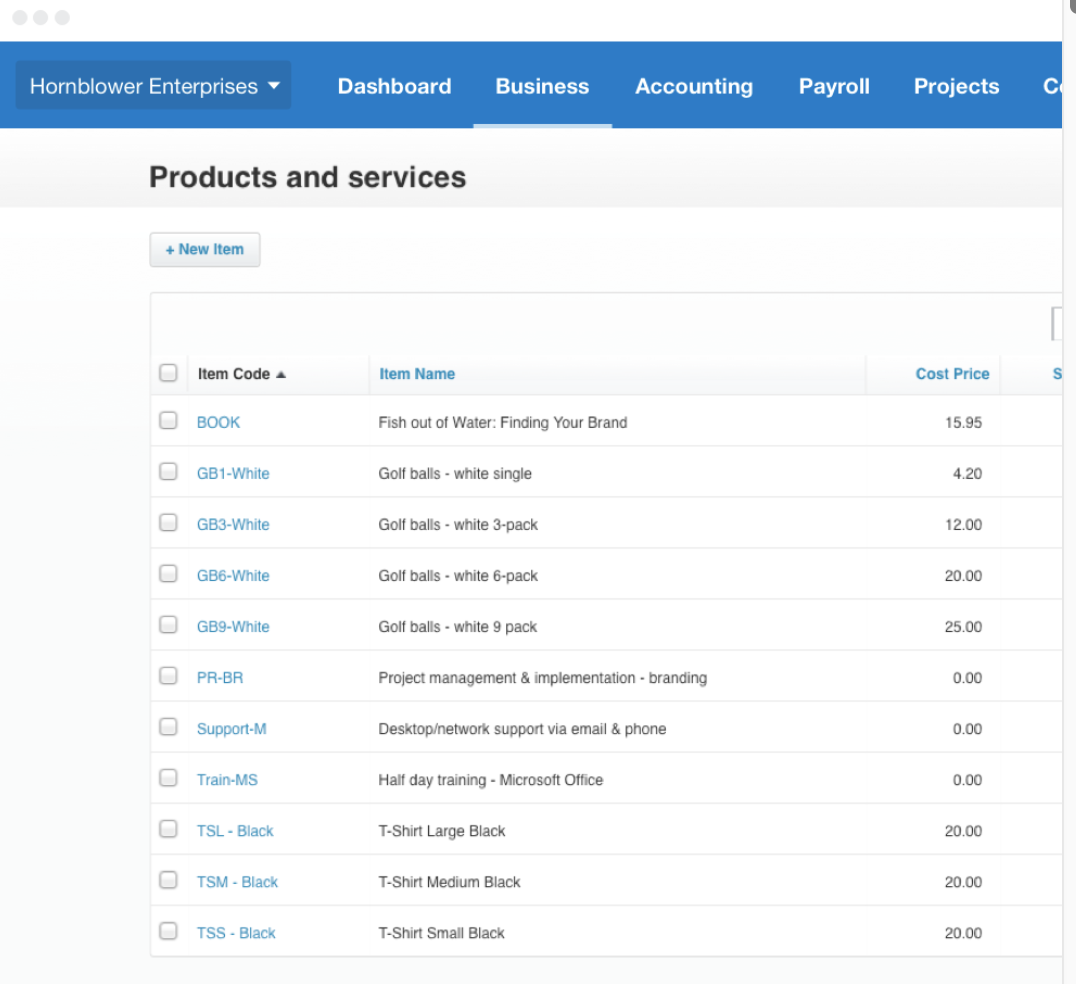Check the box for the BOOK item

168,421
